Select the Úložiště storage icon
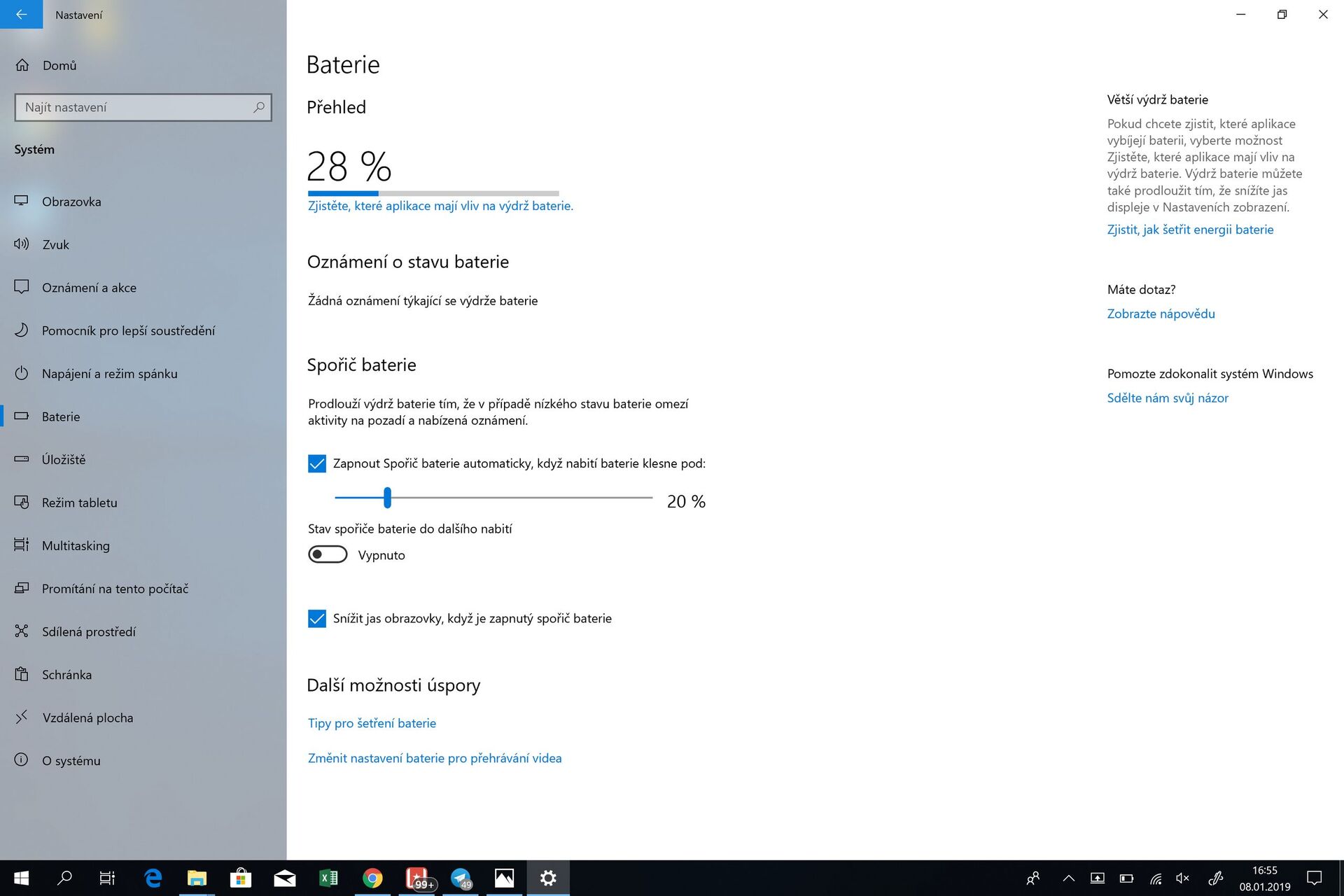Viewport: 1344px width, 896px height. pyautogui.click(x=22, y=459)
